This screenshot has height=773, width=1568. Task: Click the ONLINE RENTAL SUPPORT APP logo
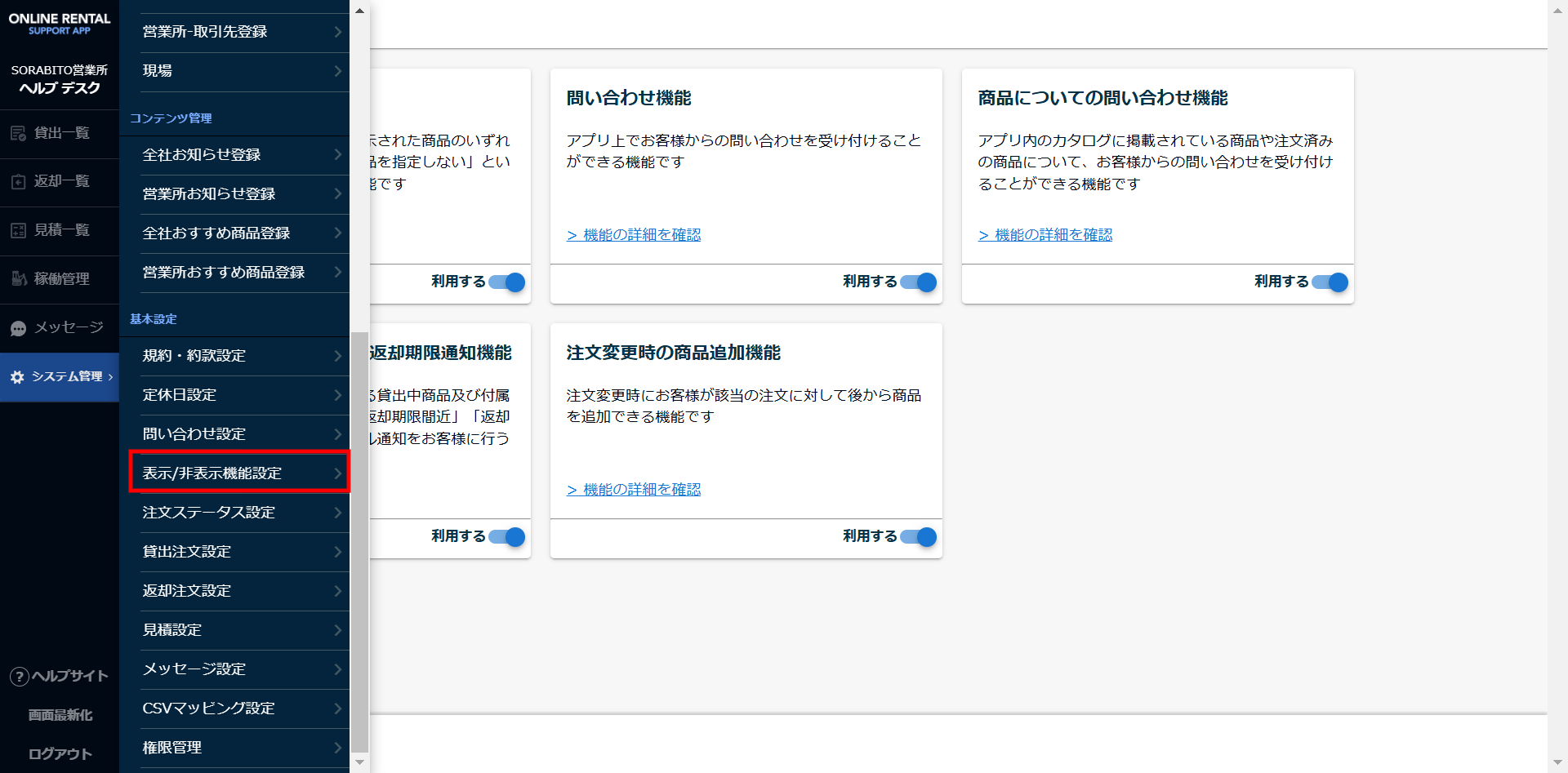pos(60,24)
